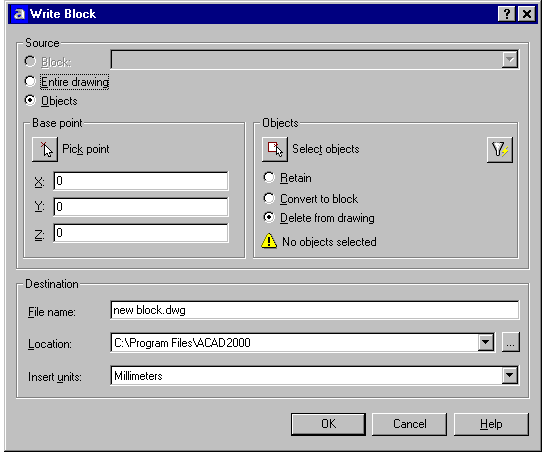Click the AutoCAD logo in title bar
This screenshot has width=546, height=454.
tap(19, 14)
